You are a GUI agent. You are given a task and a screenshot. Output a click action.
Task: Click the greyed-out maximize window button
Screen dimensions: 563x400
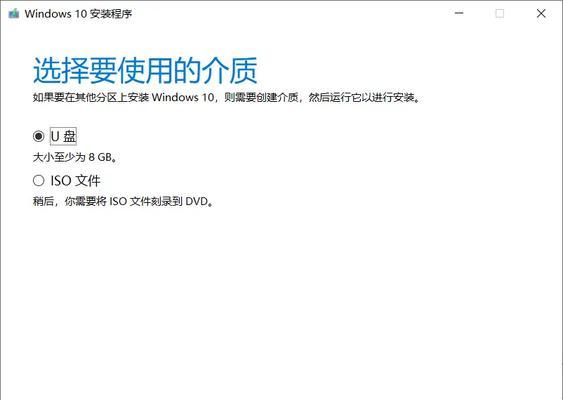pos(499,13)
